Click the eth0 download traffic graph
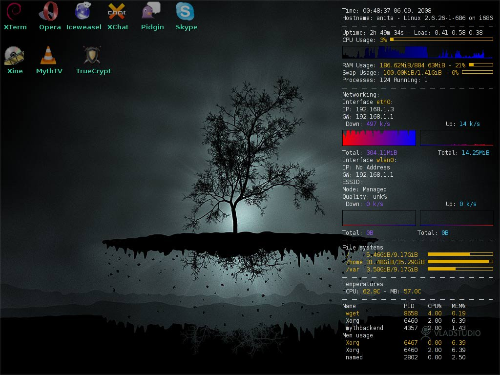 pos(379,138)
